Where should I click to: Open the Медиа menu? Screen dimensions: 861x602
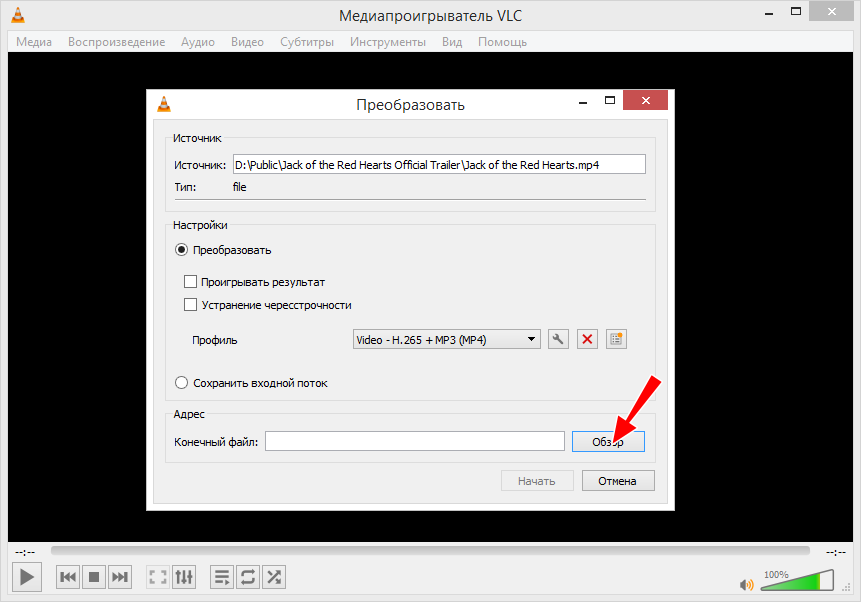coord(34,42)
